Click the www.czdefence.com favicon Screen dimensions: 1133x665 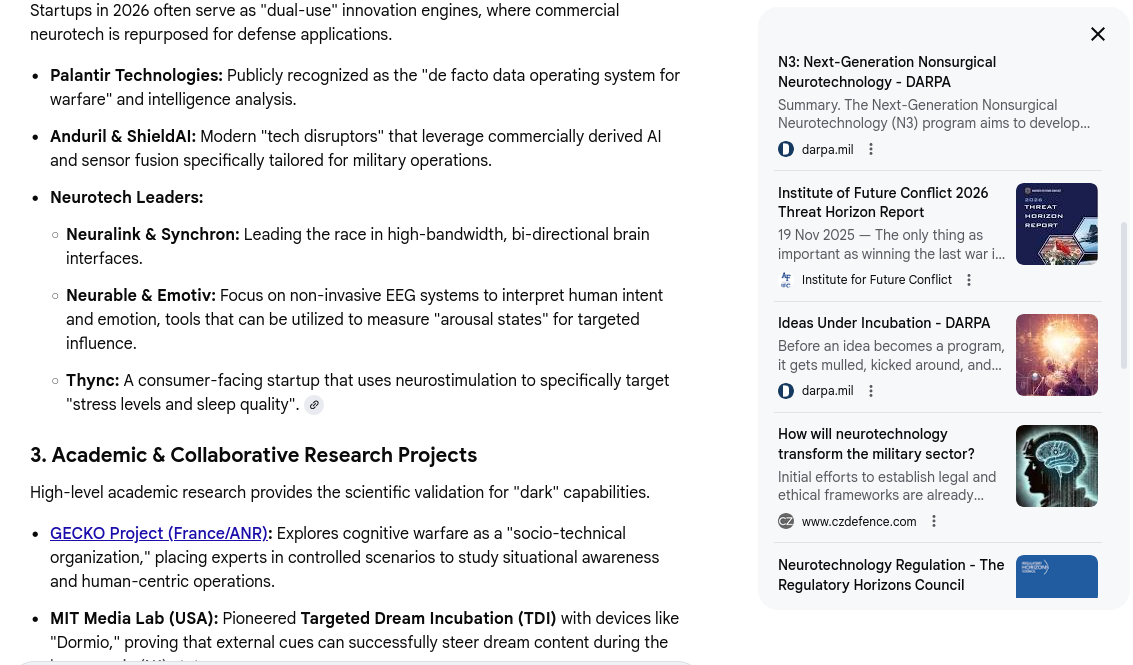click(x=786, y=521)
